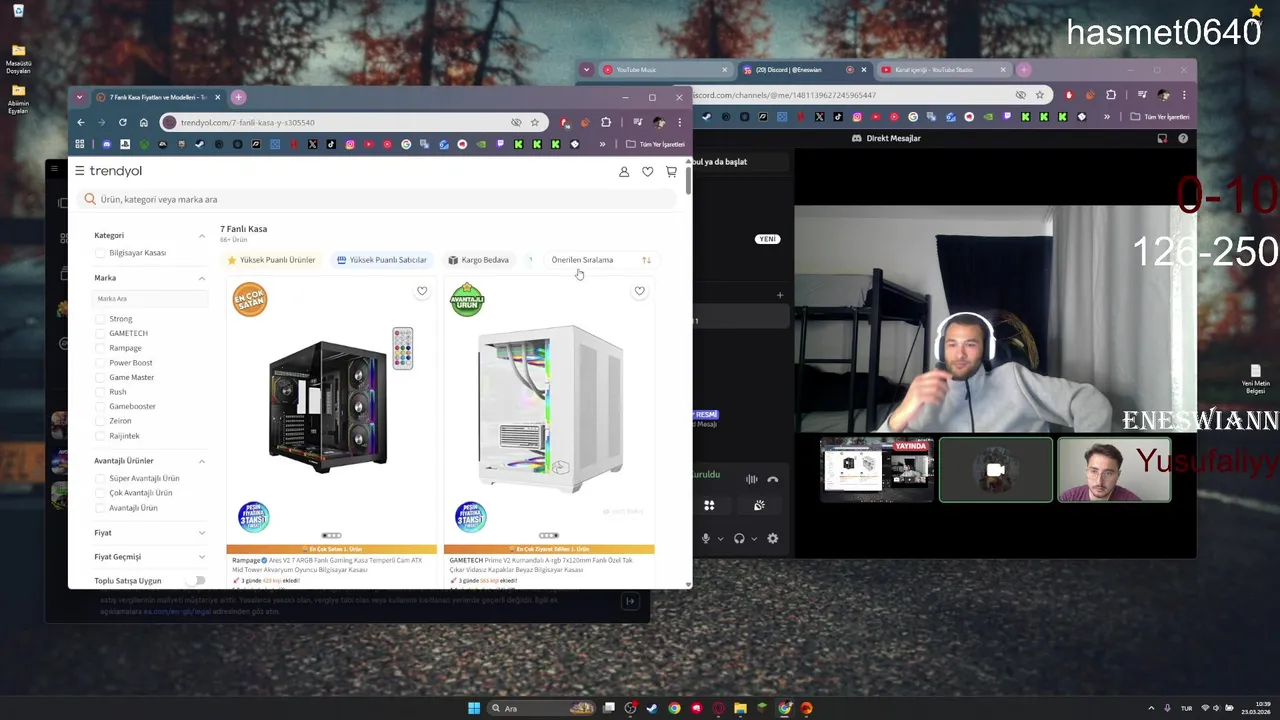The height and width of the screenshot is (720, 1280).
Task: Open the X bookmark in Trendyol window
Action: click(312, 144)
